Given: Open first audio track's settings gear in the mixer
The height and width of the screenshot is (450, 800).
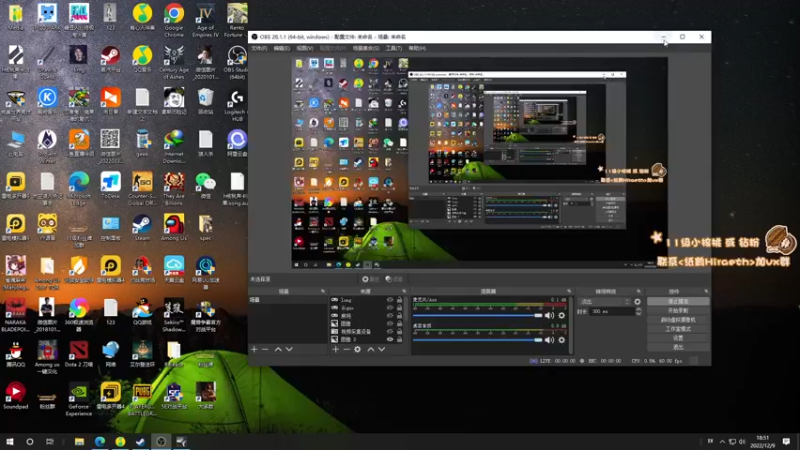Looking at the screenshot, I should coord(562,315).
